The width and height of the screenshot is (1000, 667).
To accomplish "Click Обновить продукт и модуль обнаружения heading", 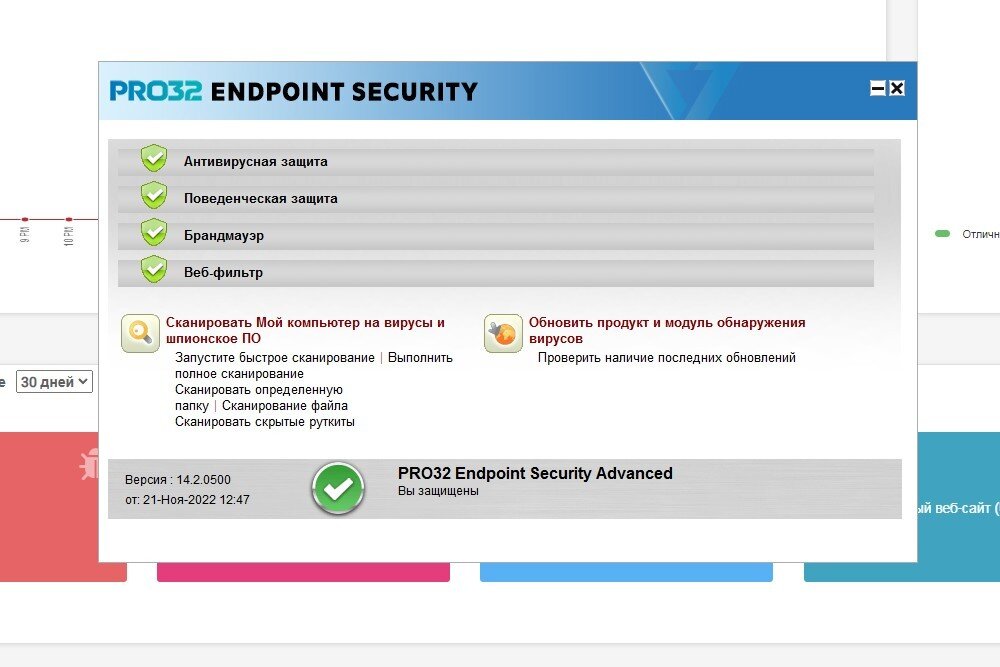I will [667, 330].
